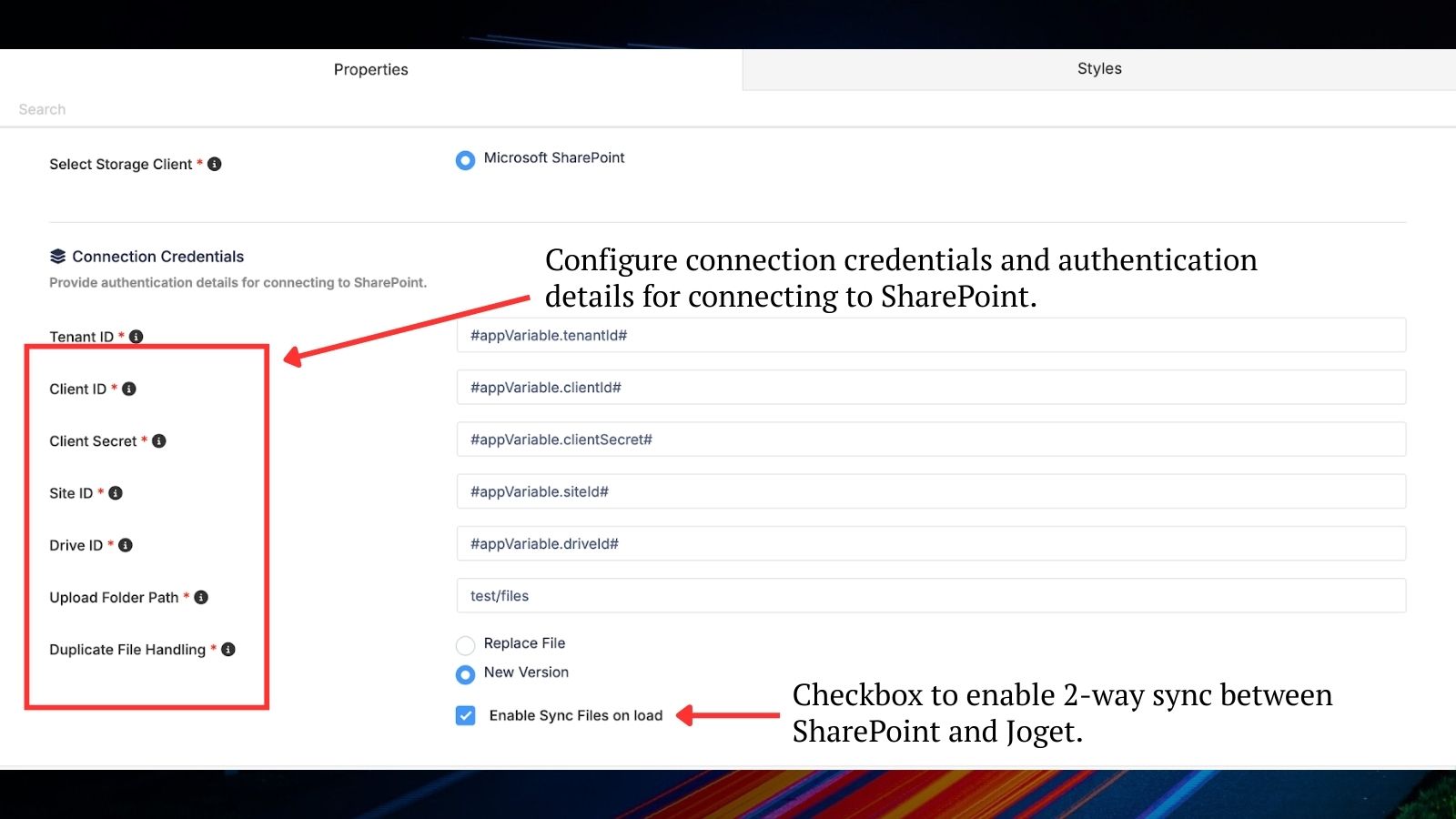The width and height of the screenshot is (1456, 819).
Task: Click Upload Folder Path info icon
Action: pyautogui.click(x=201, y=597)
